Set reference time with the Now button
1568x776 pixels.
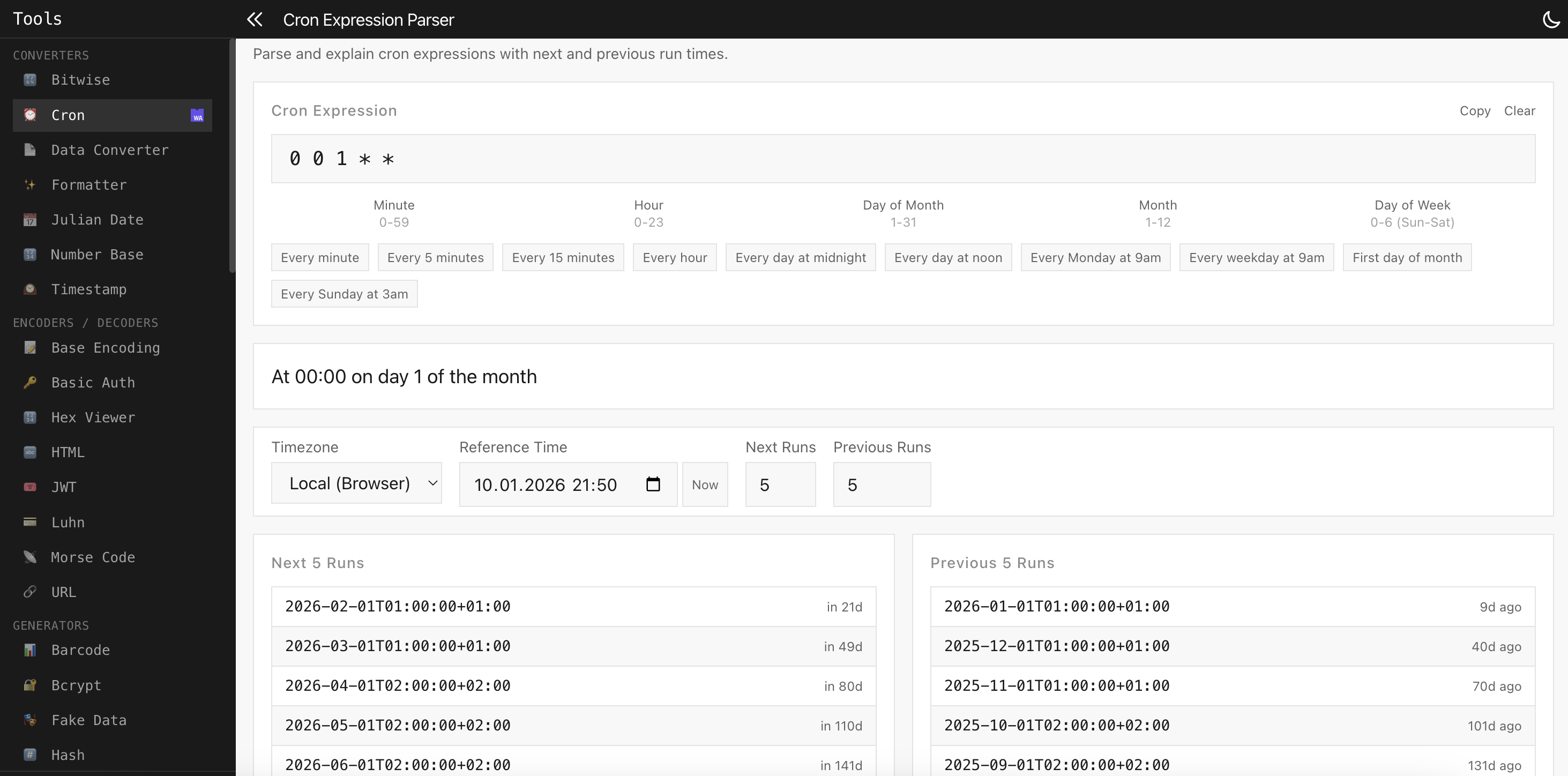[x=704, y=484]
